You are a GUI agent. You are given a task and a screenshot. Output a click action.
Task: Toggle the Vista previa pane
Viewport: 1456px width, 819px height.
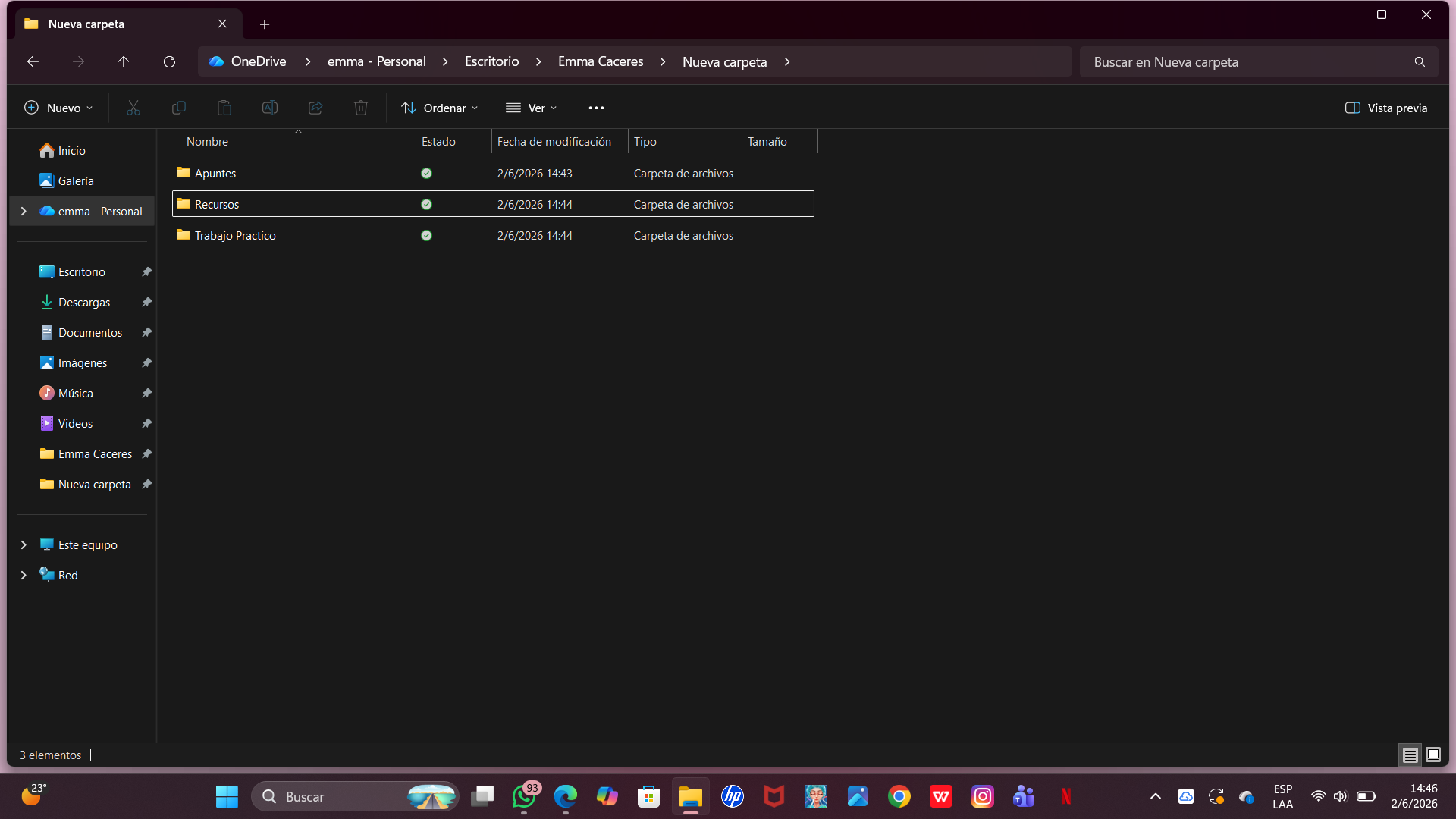tap(1386, 108)
